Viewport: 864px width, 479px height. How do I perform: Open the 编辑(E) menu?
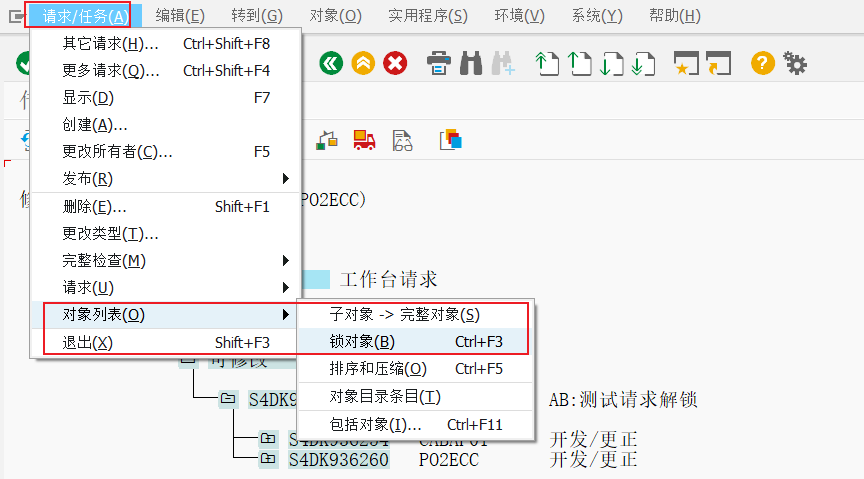(180, 16)
